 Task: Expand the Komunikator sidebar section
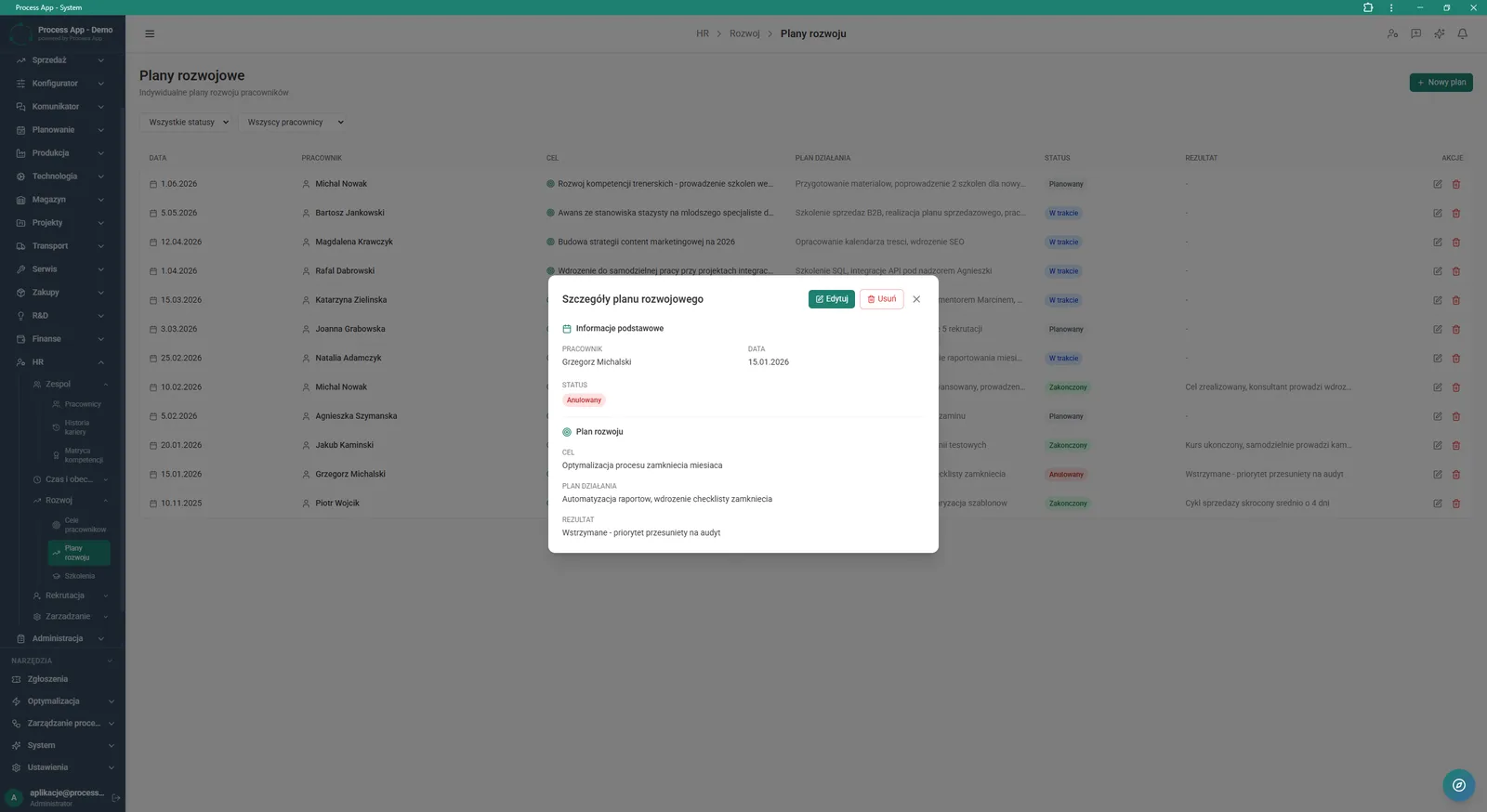60,107
